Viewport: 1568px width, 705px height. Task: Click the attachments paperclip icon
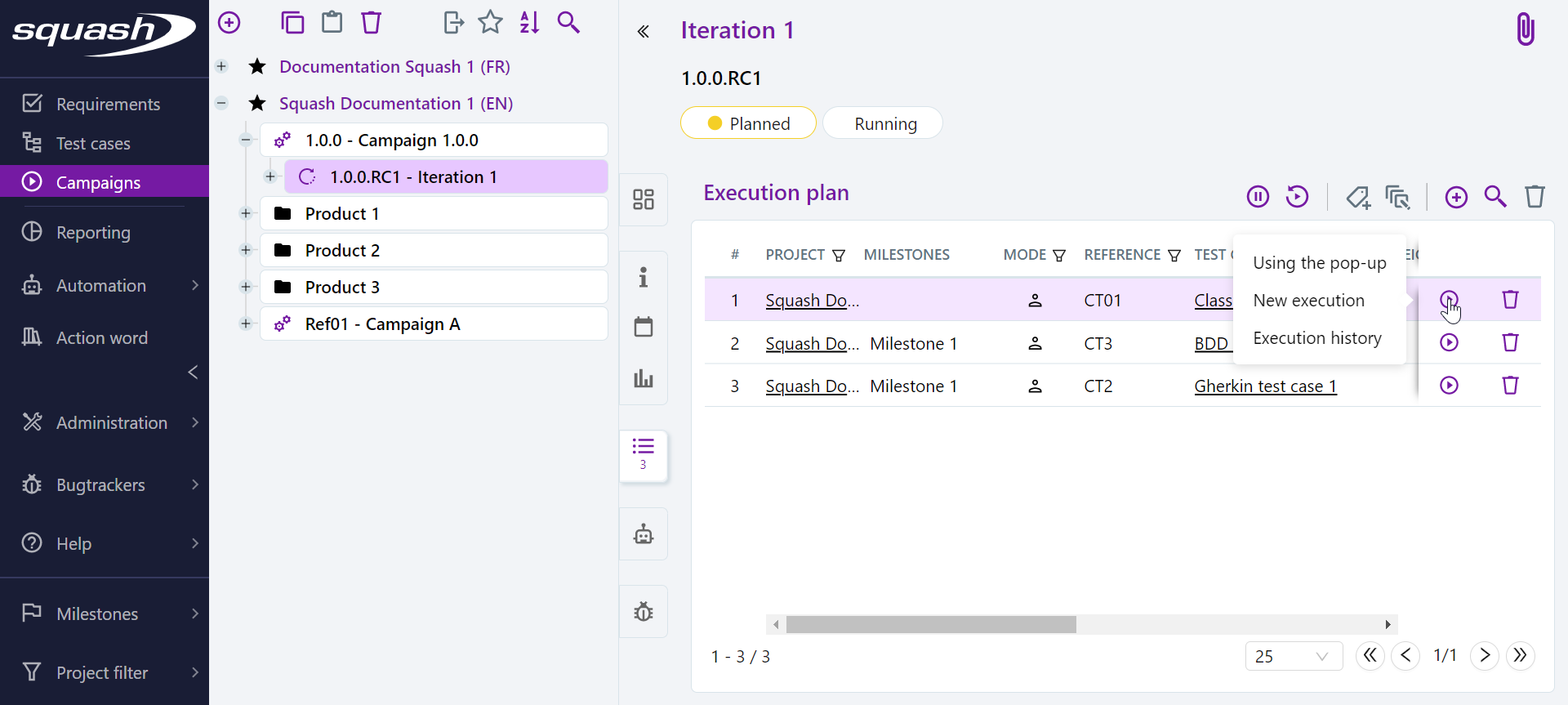click(1525, 29)
